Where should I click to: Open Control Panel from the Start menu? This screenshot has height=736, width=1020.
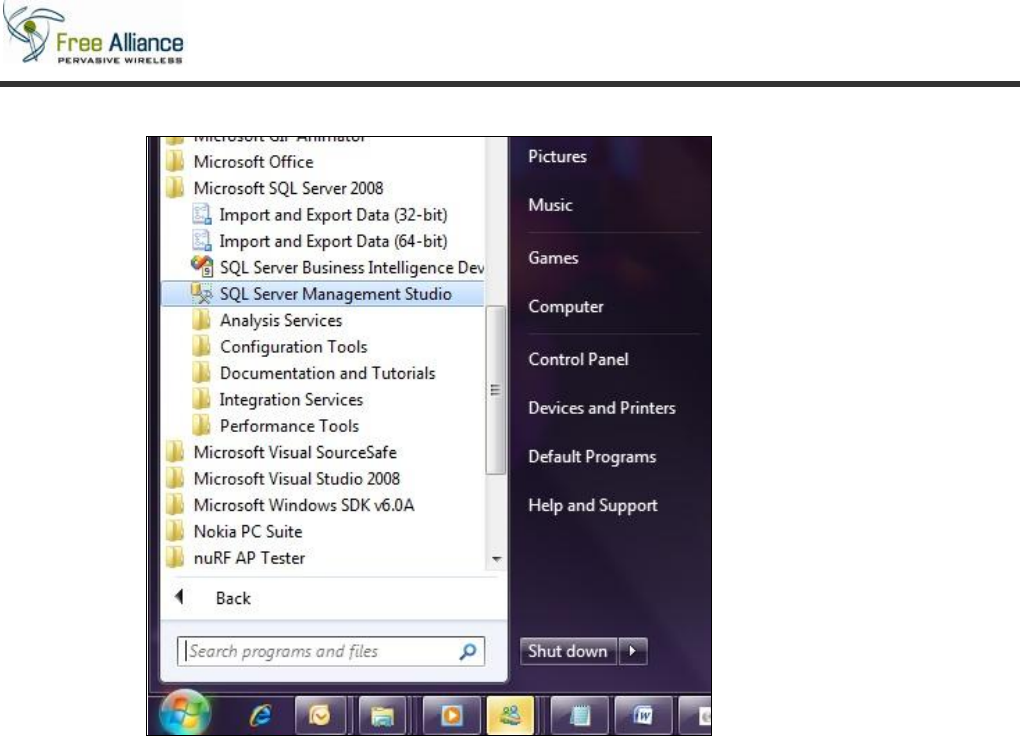[578, 359]
